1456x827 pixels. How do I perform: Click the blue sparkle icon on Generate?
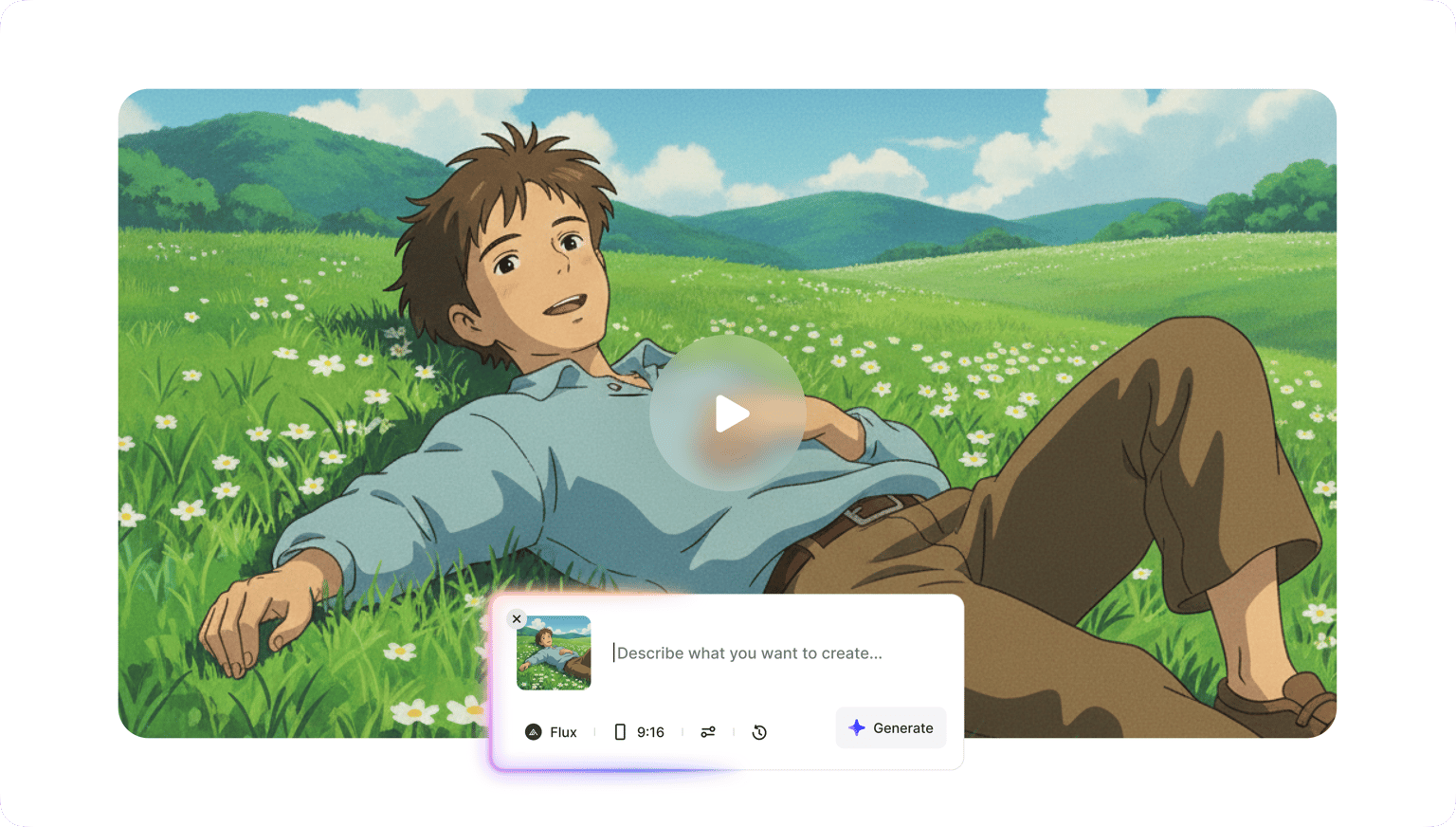coord(857,727)
